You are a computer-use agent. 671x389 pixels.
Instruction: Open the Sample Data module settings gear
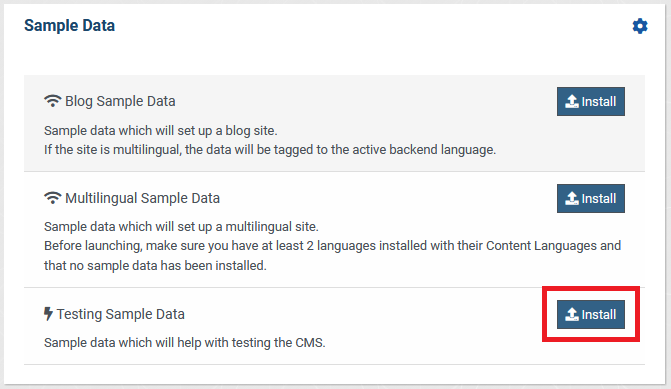pyautogui.click(x=640, y=26)
